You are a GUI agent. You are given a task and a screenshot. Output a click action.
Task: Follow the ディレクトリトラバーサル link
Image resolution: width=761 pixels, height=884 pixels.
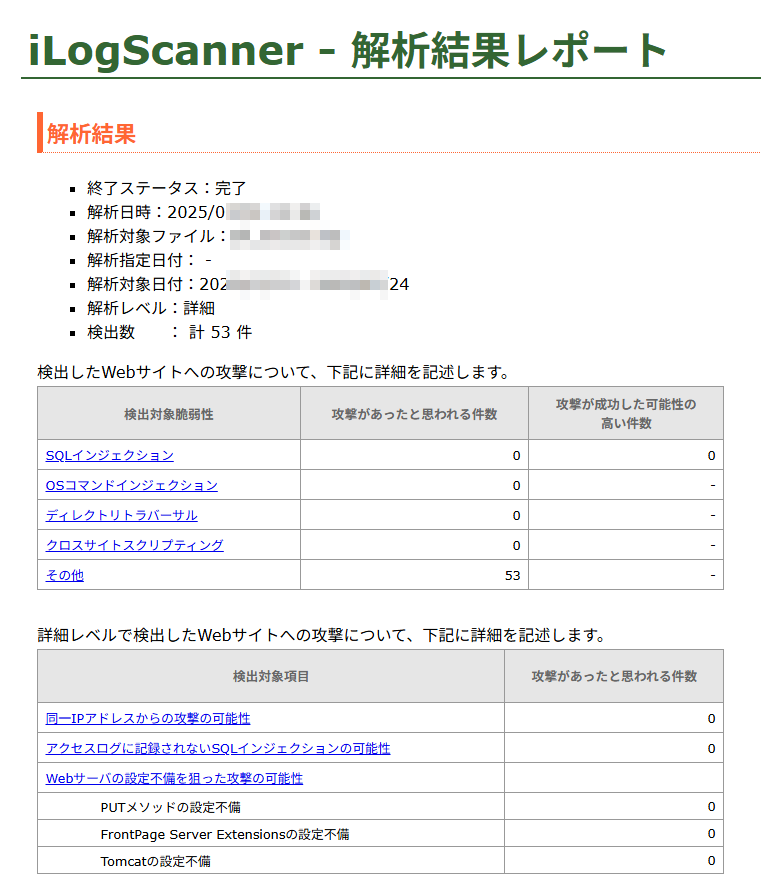click(121, 515)
